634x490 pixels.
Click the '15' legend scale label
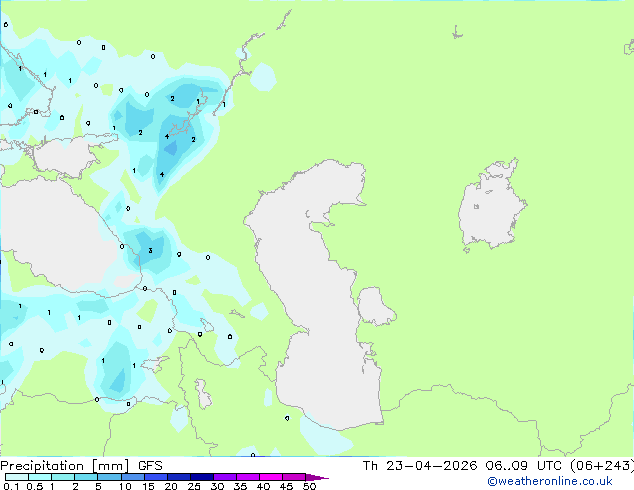[x=148, y=486]
